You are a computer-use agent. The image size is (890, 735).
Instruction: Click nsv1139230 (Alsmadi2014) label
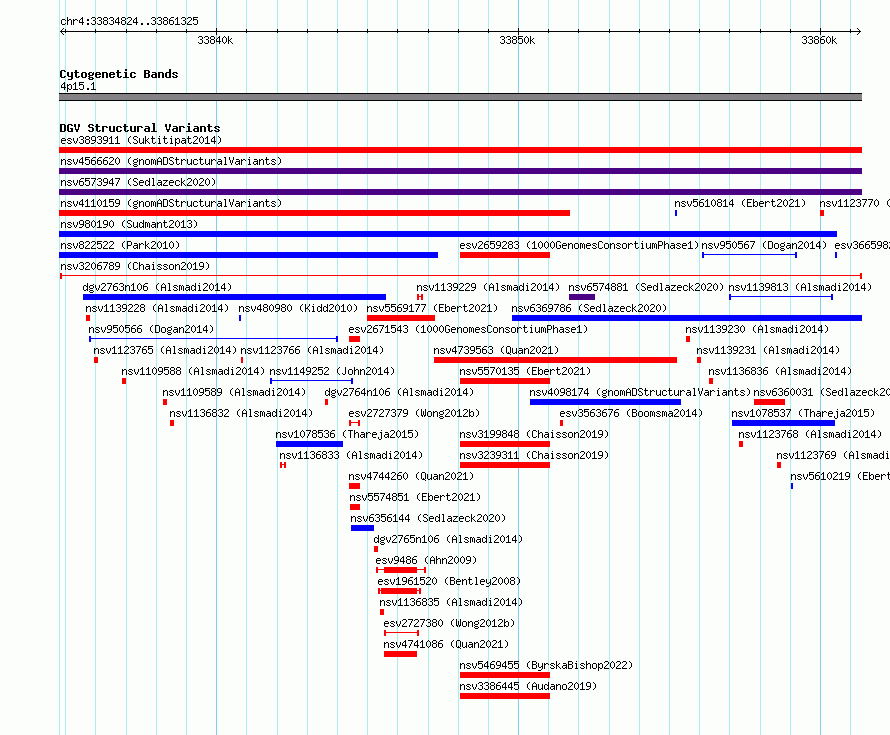[x=757, y=329]
